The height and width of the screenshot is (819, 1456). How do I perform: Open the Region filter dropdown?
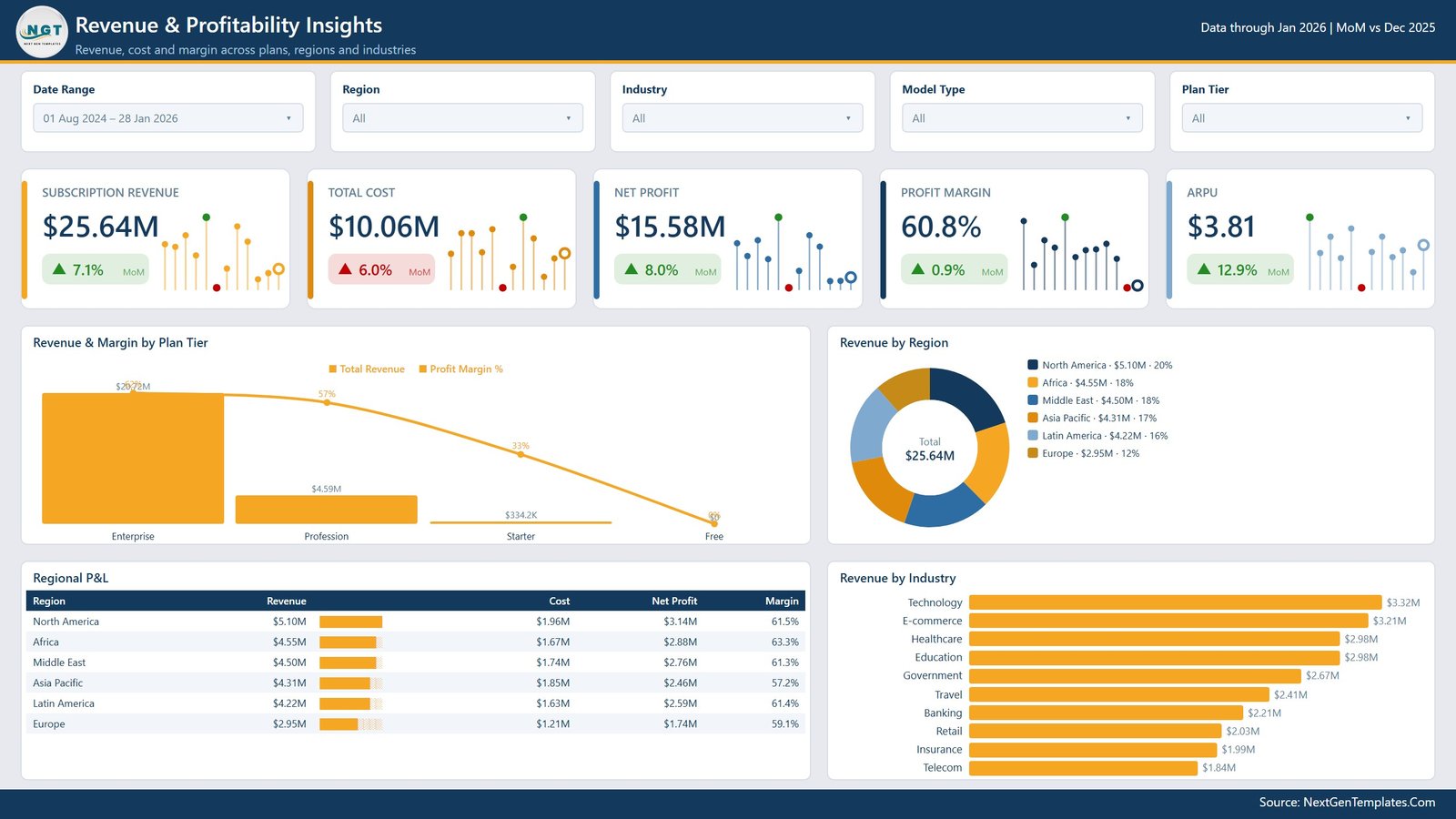coord(462,118)
